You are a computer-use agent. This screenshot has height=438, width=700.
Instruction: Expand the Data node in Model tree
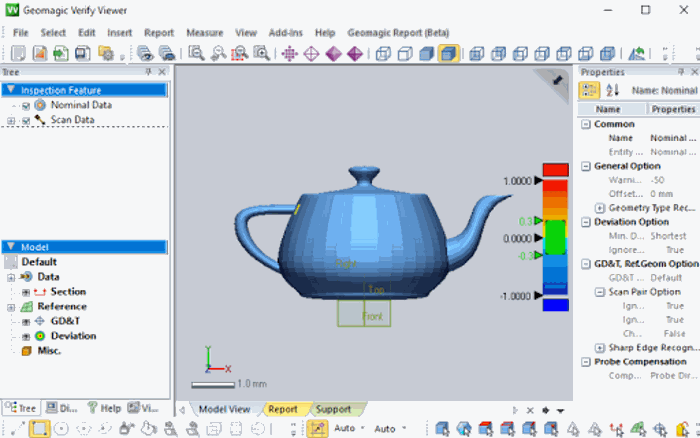11,278
